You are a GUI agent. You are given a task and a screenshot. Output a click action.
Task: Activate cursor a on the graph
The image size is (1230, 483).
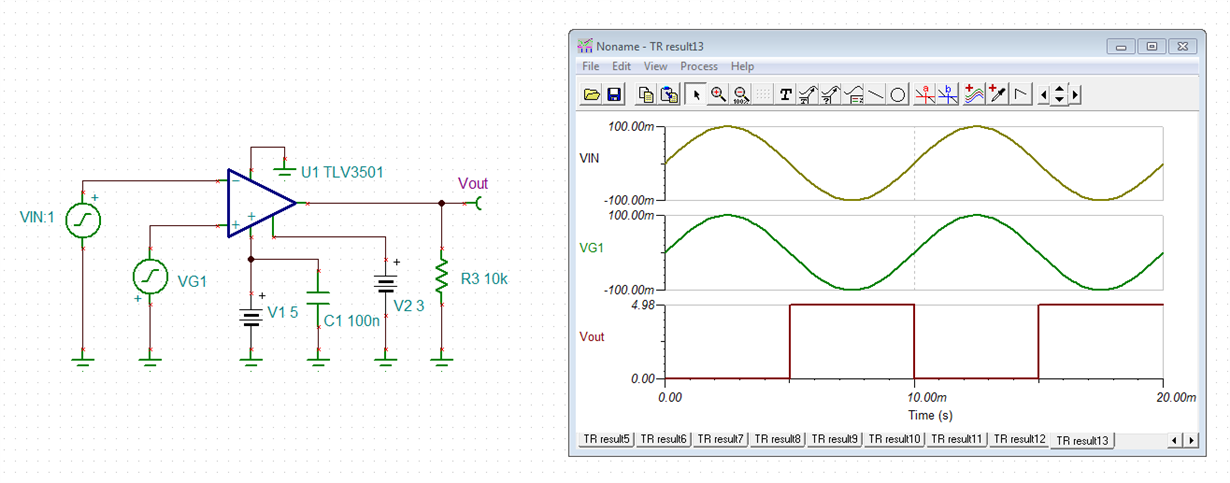925,95
